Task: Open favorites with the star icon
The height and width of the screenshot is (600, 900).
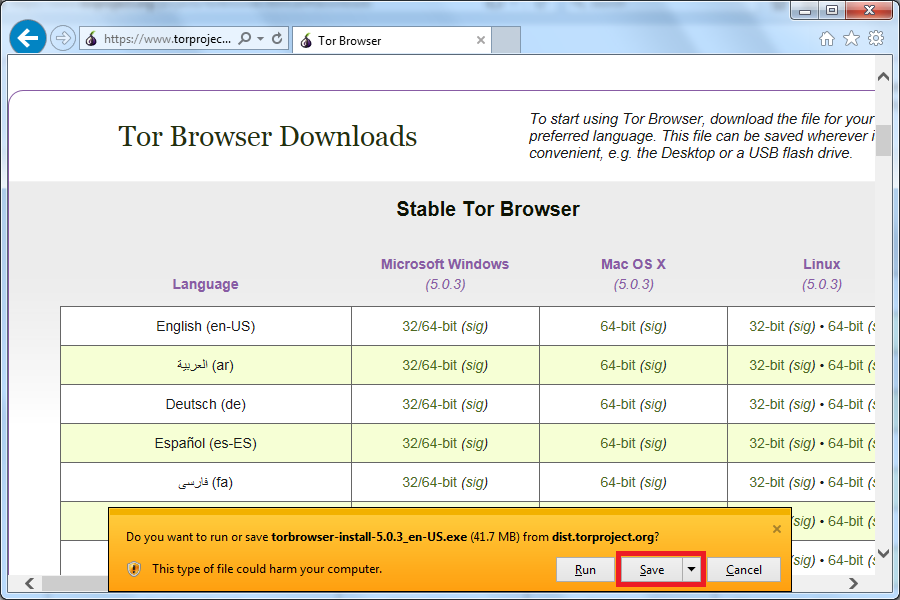Action: pyautogui.click(x=851, y=38)
